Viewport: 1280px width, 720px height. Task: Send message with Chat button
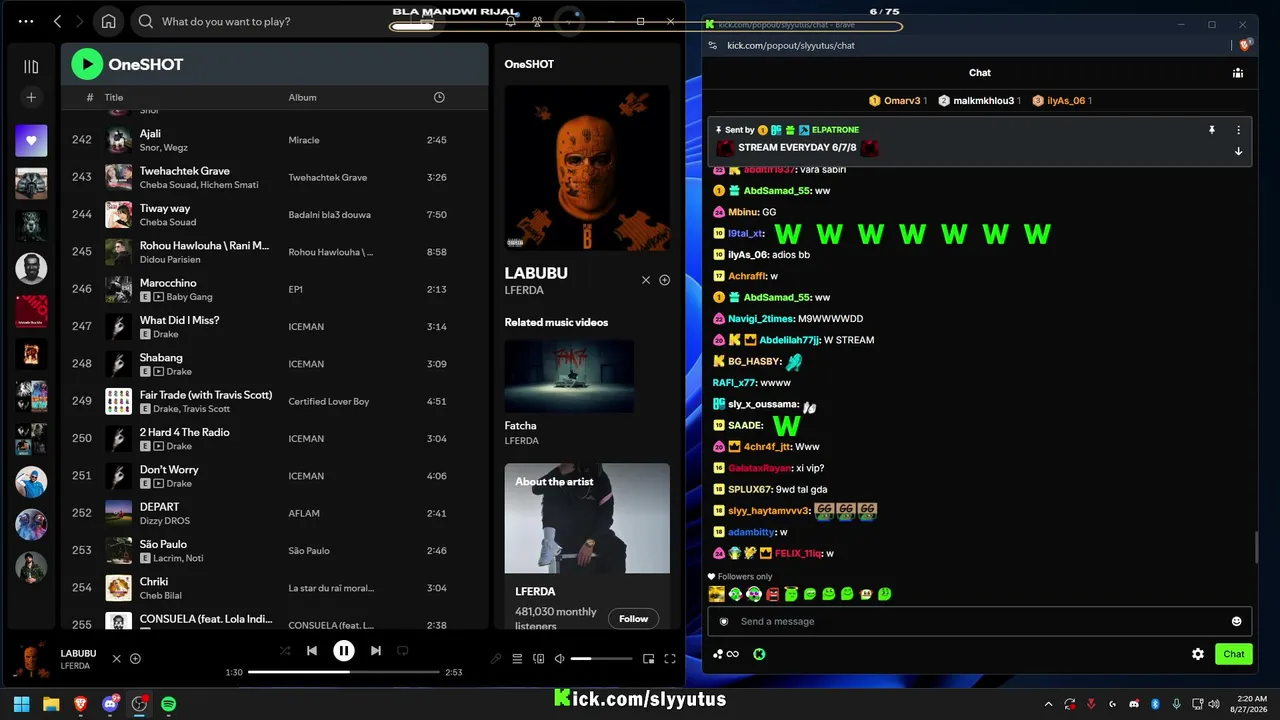(1234, 654)
